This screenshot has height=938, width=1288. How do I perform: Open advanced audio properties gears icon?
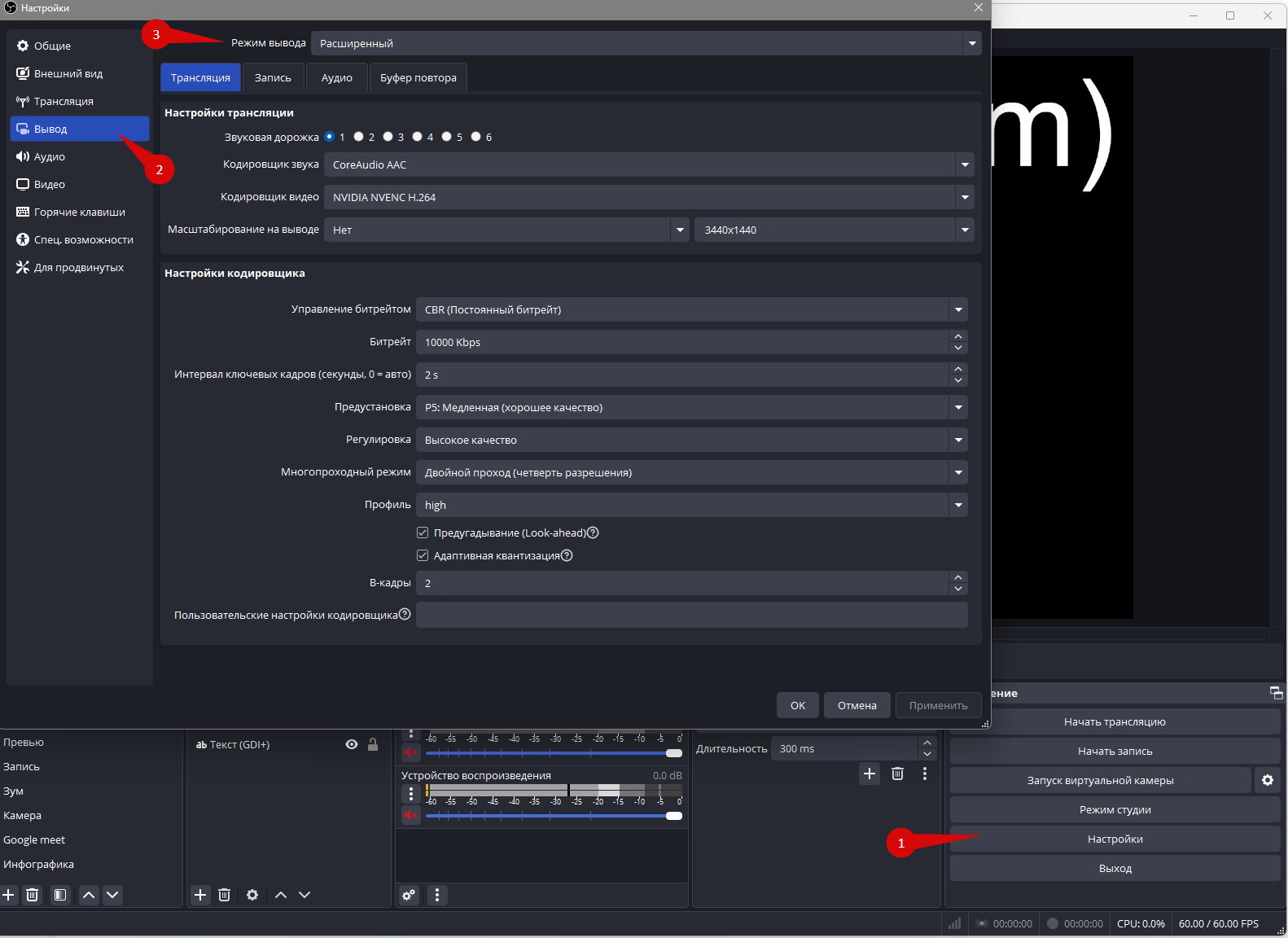point(409,895)
